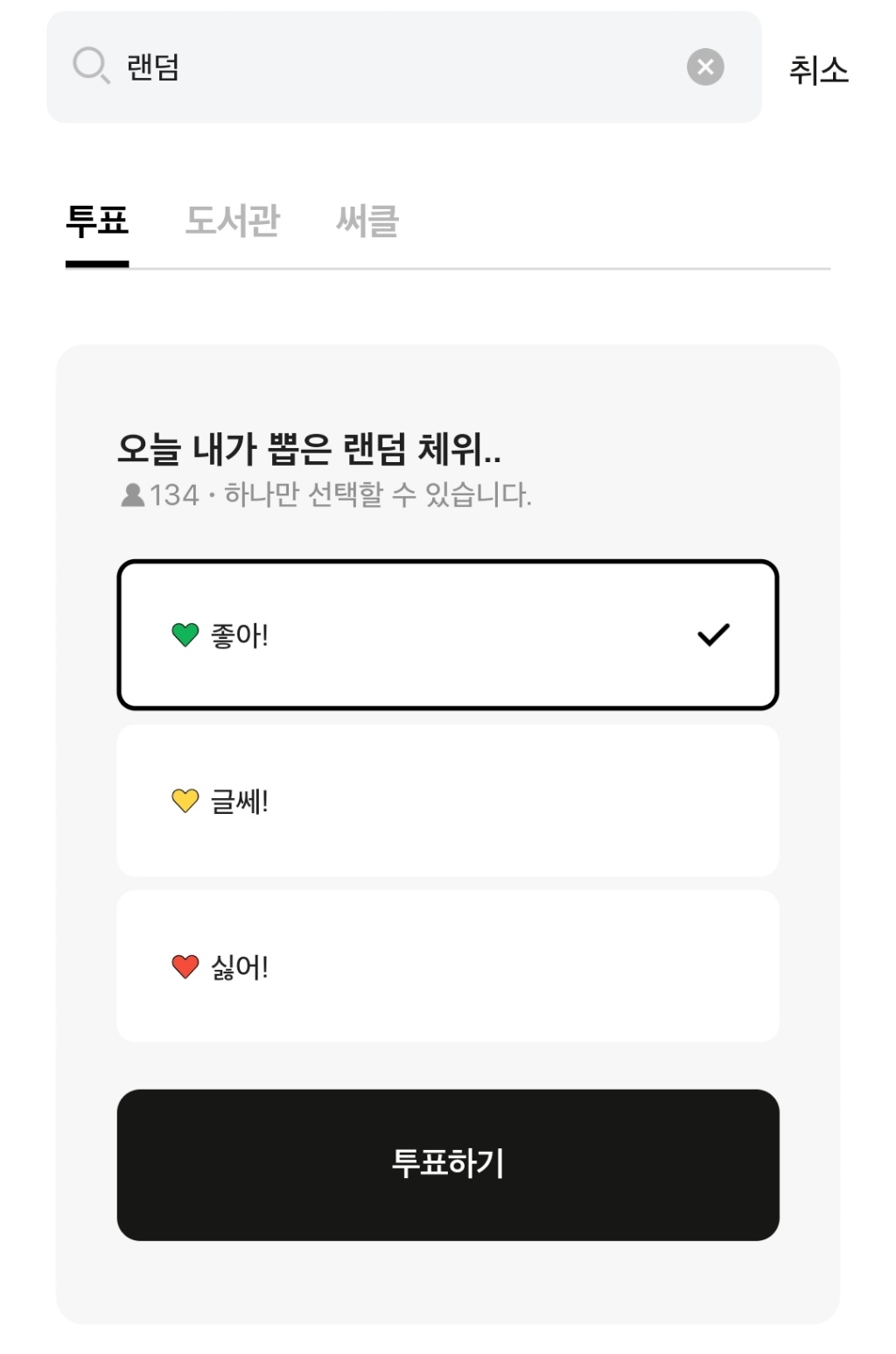Image resolution: width=896 pixels, height=1354 pixels.
Task: Click the 134 participant count
Action: 174,495
